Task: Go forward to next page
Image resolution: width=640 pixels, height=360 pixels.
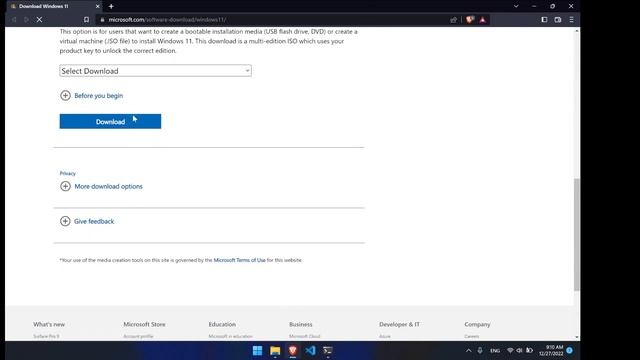Action: (27, 20)
